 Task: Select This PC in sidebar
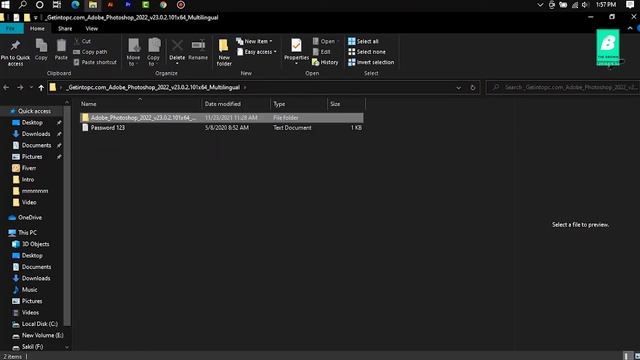27,233
